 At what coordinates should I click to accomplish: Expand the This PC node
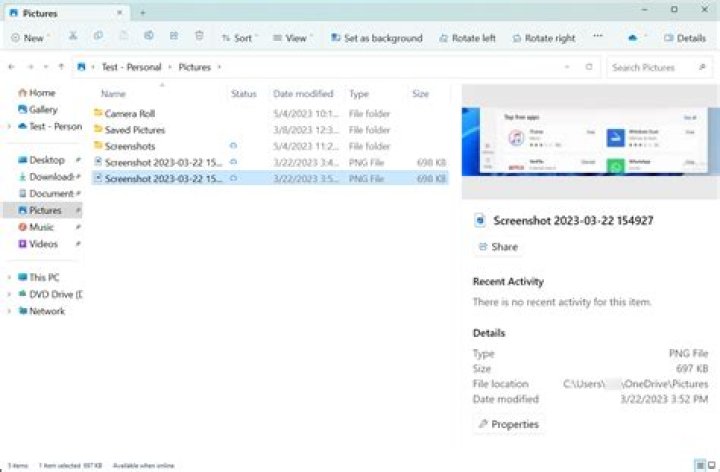[x=9, y=277]
